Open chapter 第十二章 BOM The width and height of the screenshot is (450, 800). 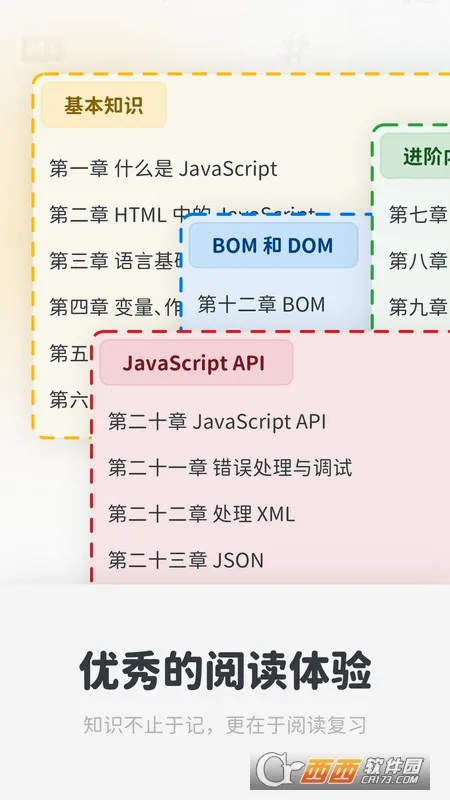click(x=261, y=305)
